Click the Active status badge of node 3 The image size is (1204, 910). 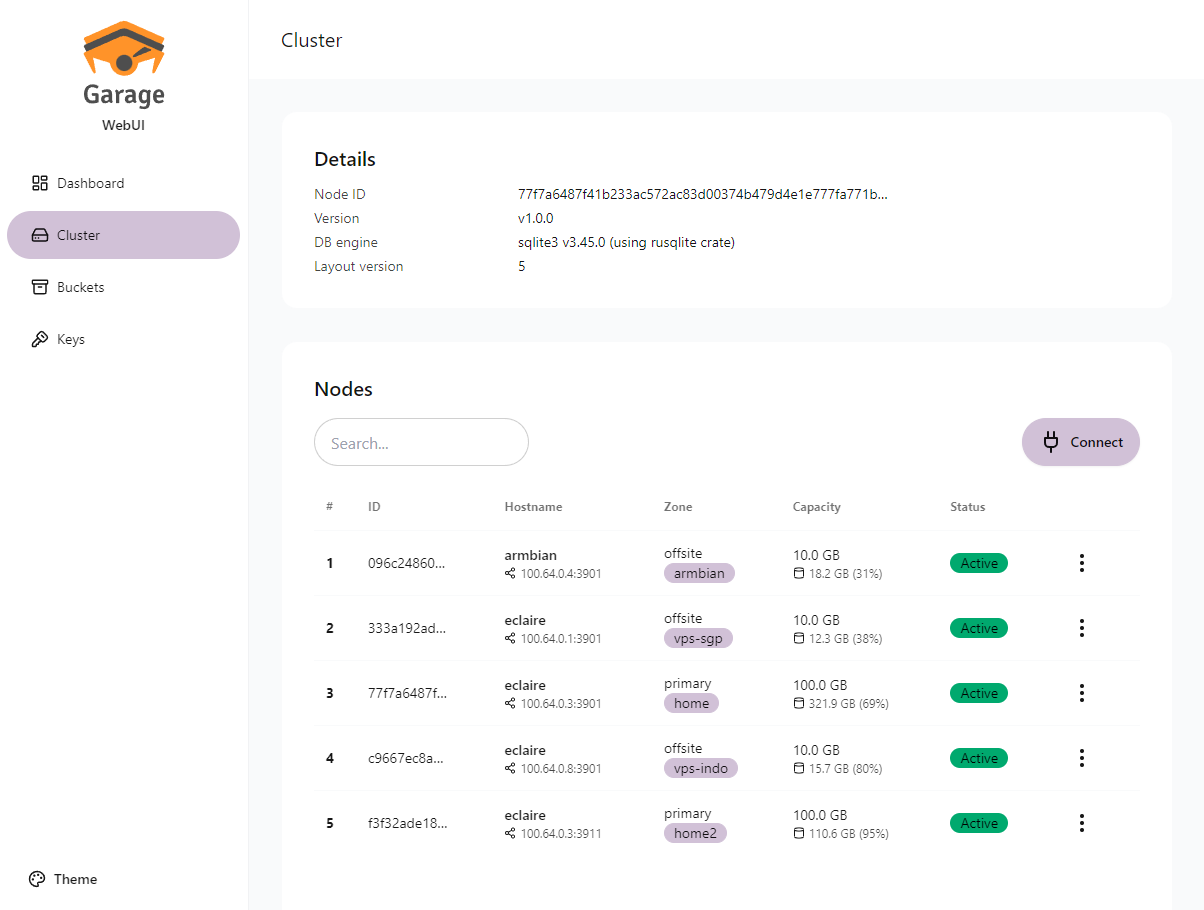(978, 693)
